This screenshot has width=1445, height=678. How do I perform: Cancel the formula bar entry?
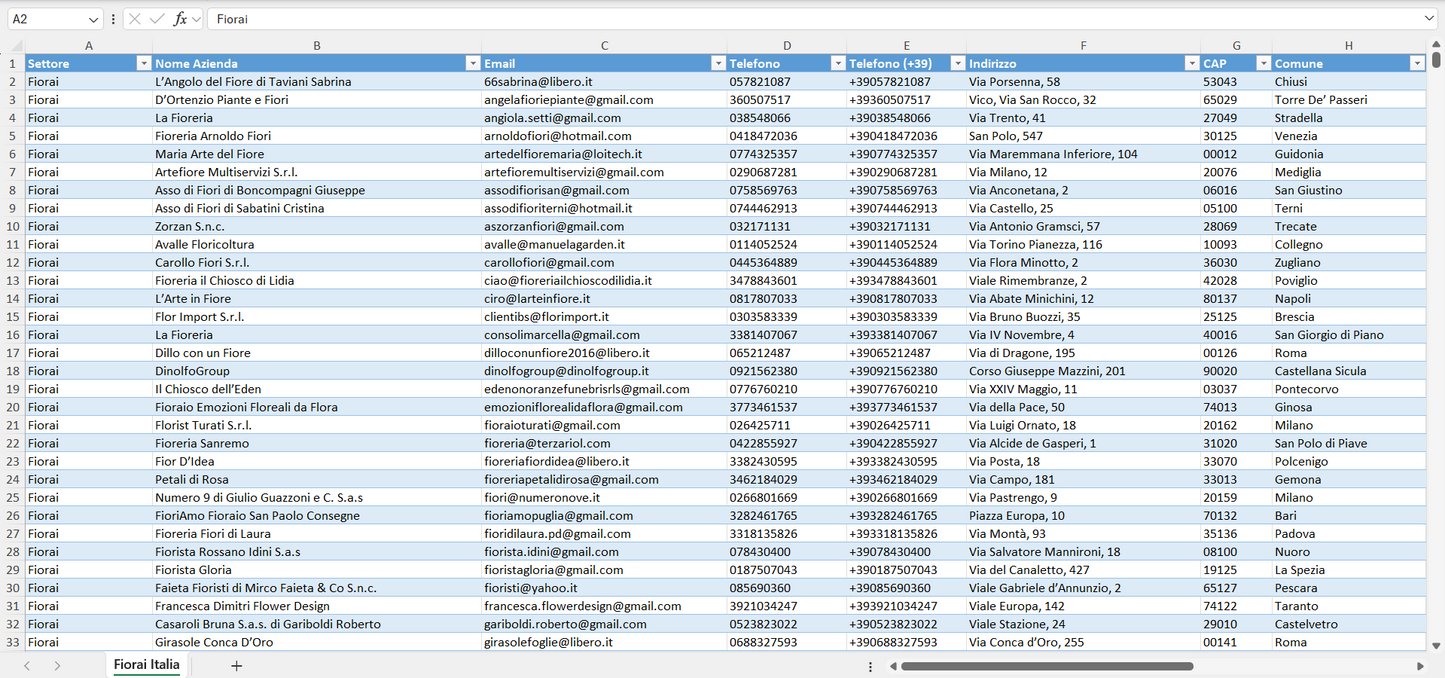pyautogui.click(x=135, y=19)
